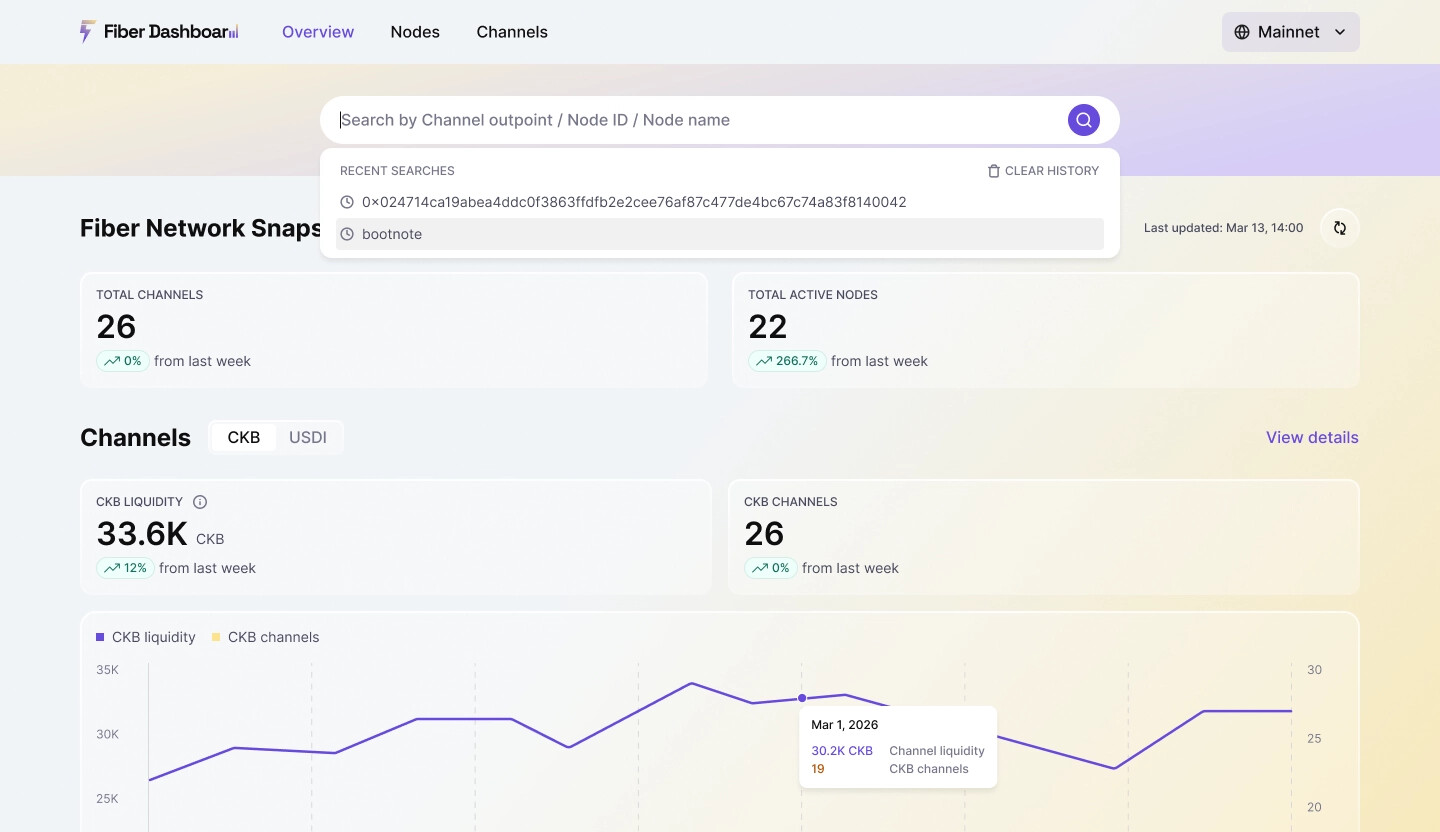Click the Mar 1 data point on chart

point(802,698)
